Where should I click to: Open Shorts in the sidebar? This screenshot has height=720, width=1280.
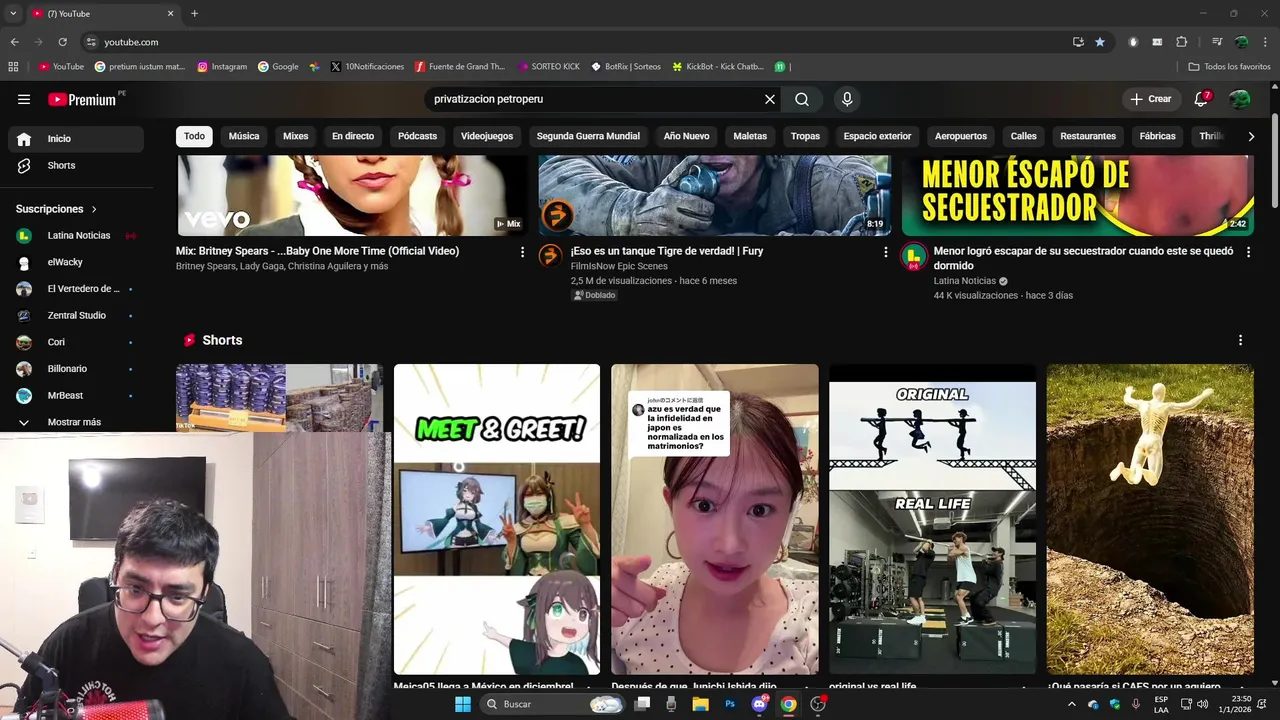(x=76, y=165)
